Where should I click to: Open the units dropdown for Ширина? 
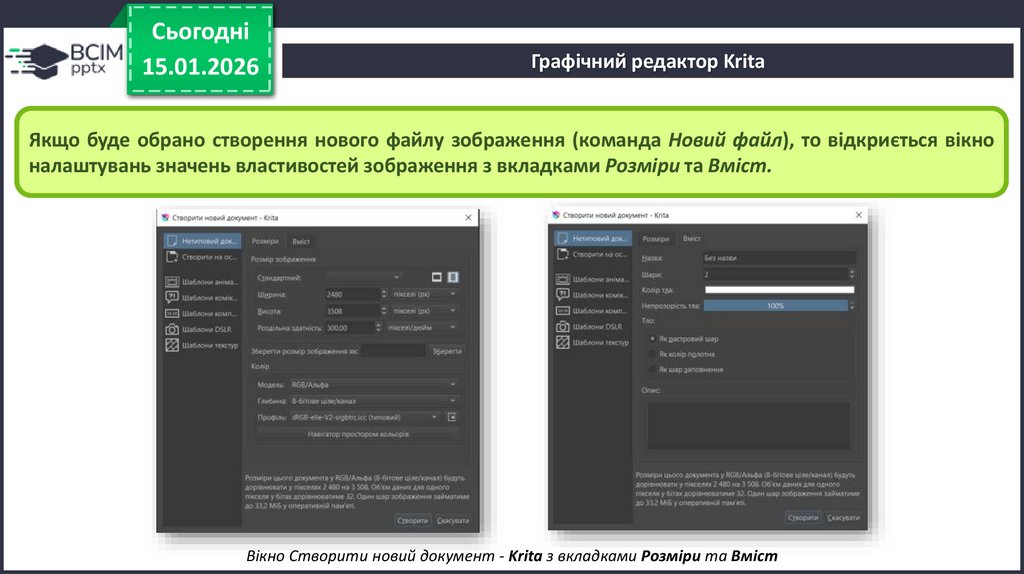click(424, 295)
